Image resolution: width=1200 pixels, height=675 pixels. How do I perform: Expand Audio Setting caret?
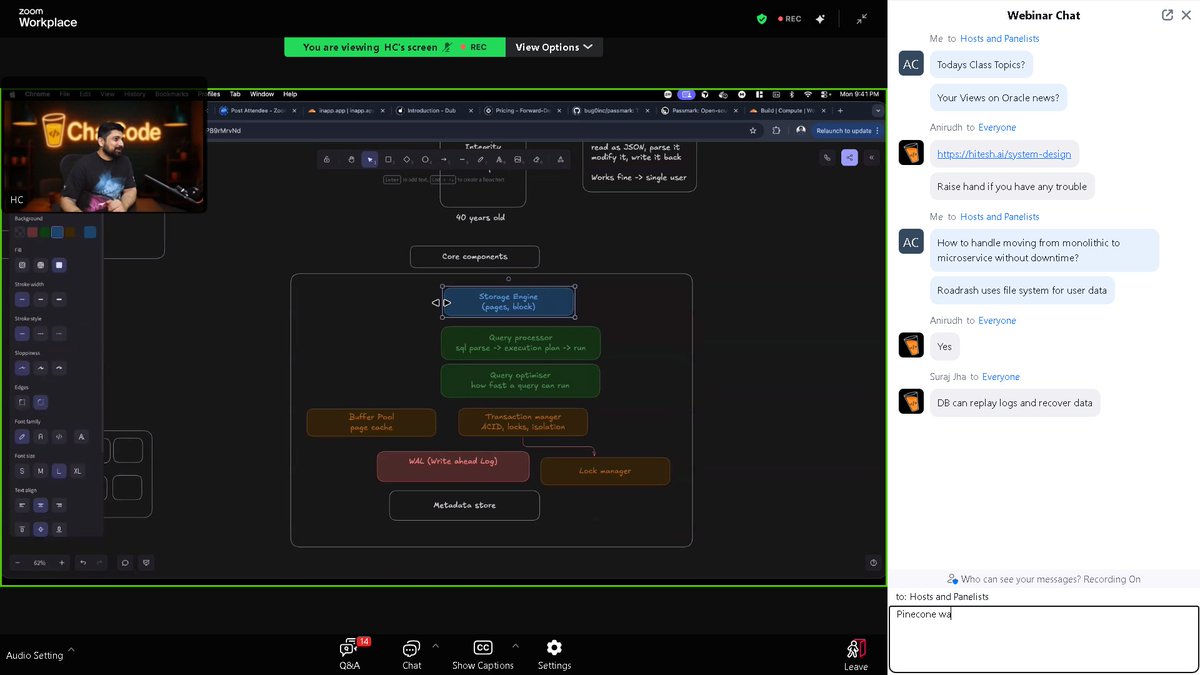(x=71, y=650)
